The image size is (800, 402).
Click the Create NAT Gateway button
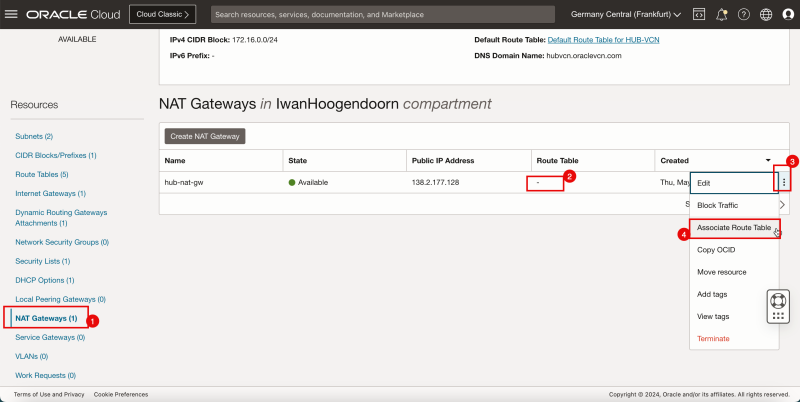tap(204, 136)
